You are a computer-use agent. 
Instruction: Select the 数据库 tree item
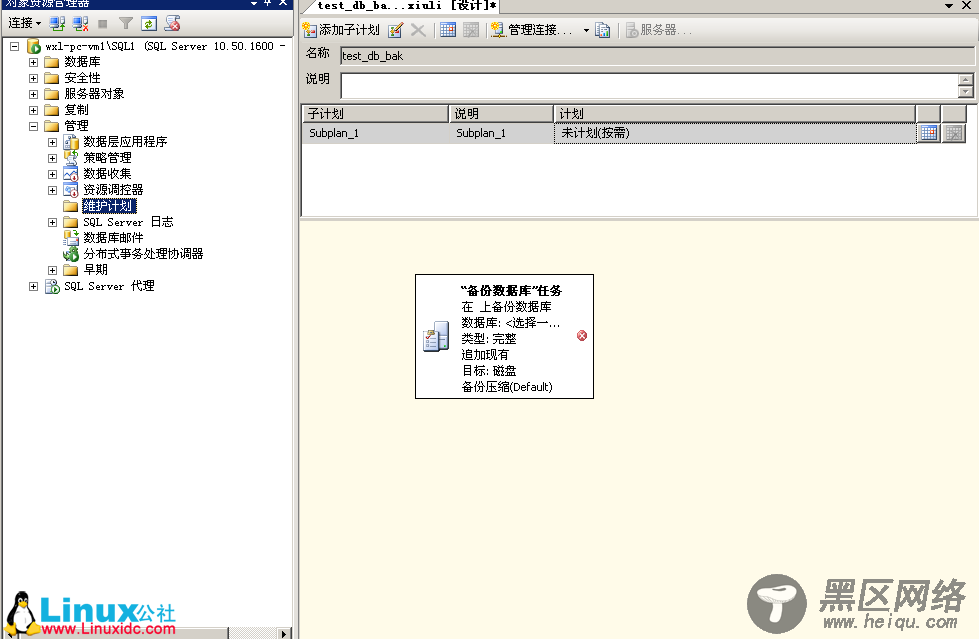[x=82, y=62]
